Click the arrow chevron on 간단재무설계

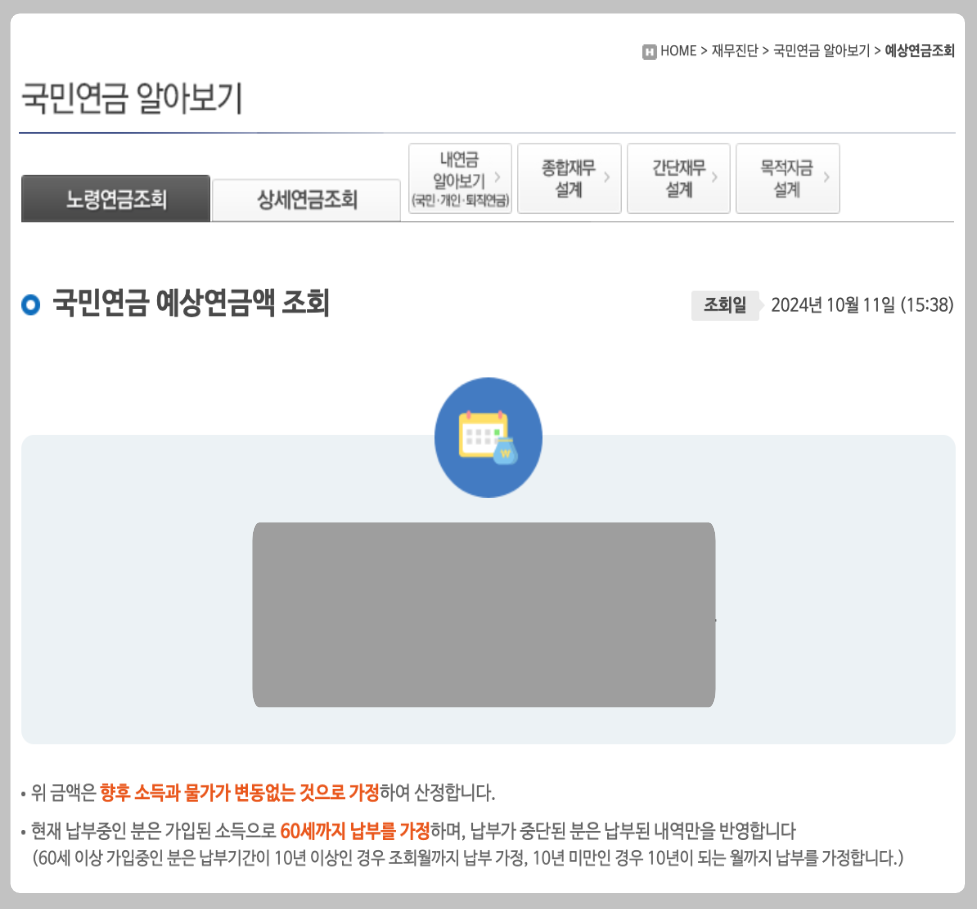click(716, 178)
